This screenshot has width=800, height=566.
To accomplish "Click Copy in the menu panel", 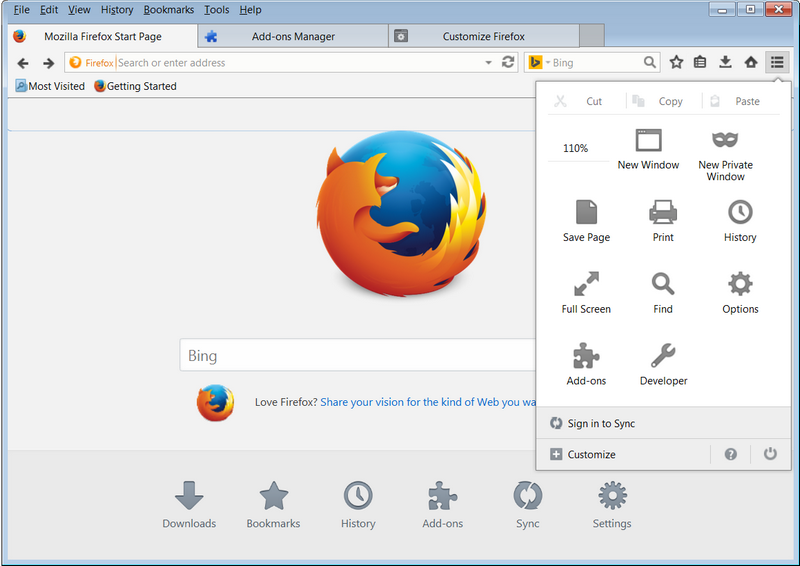I will 663,101.
